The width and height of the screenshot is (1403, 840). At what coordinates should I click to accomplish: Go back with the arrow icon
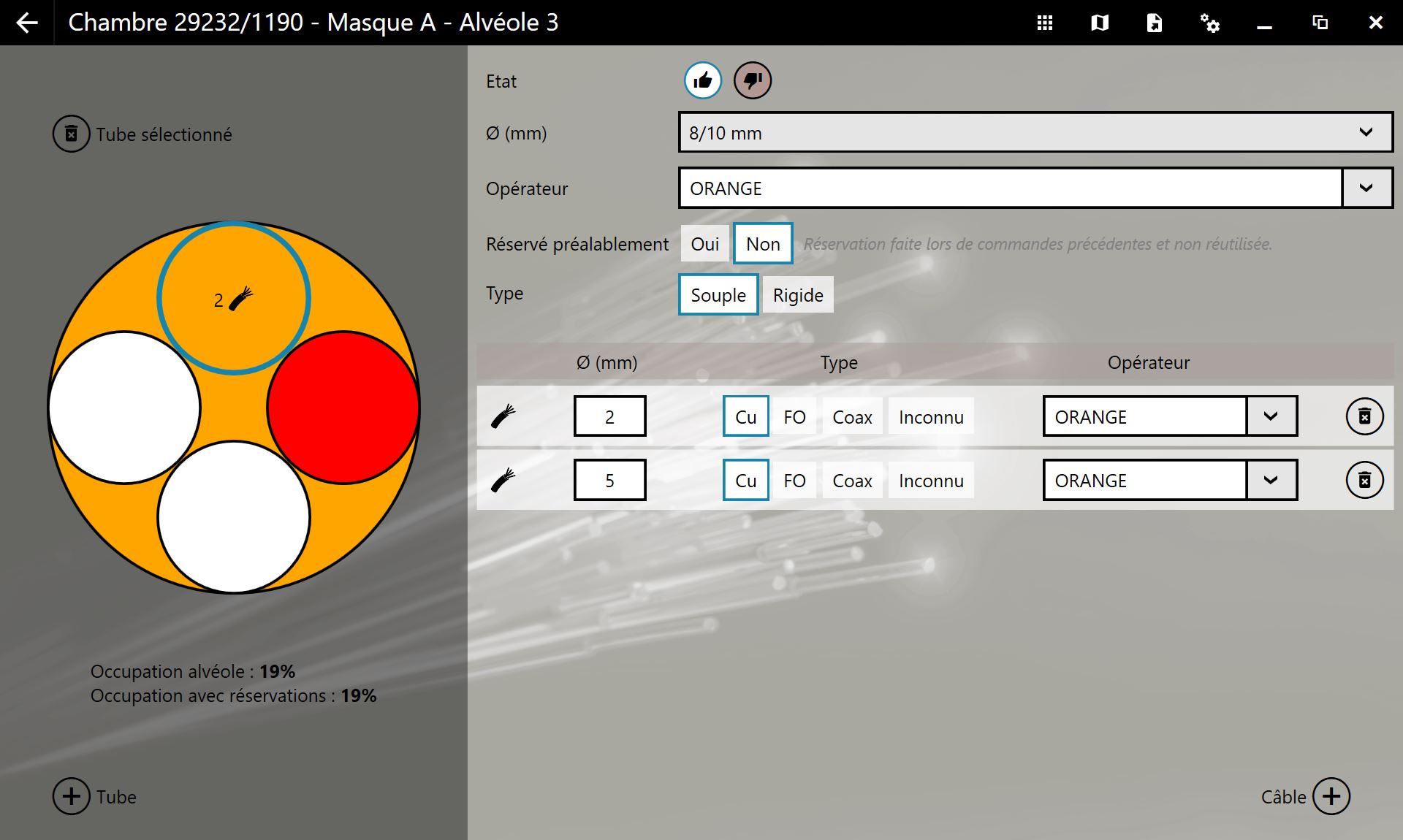(x=27, y=23)
